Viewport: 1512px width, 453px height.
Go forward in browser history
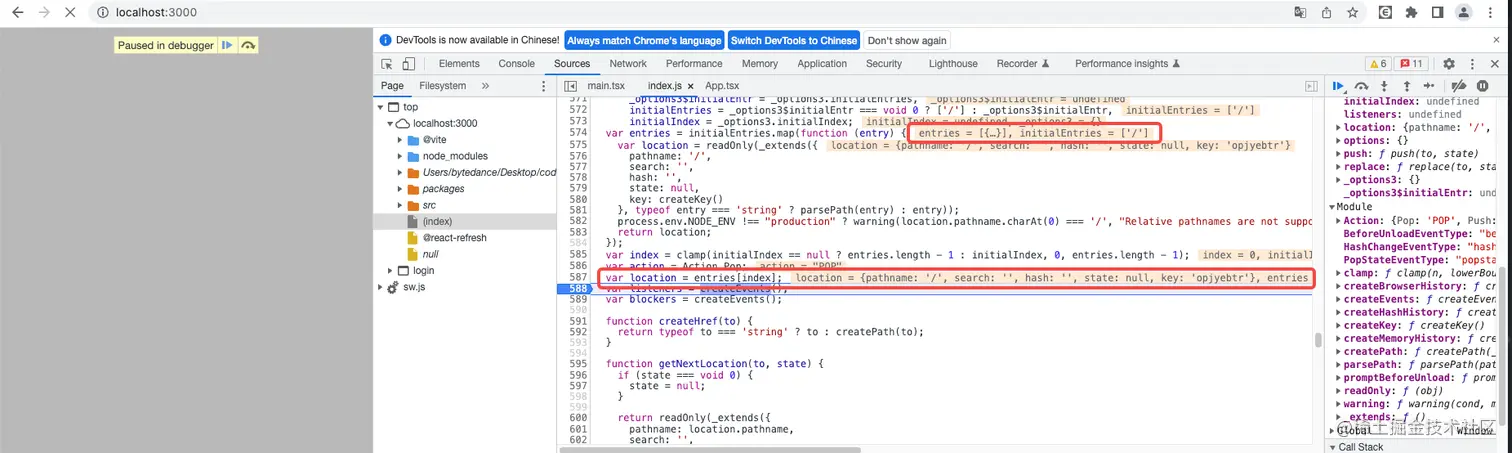(x=44, y=13)
